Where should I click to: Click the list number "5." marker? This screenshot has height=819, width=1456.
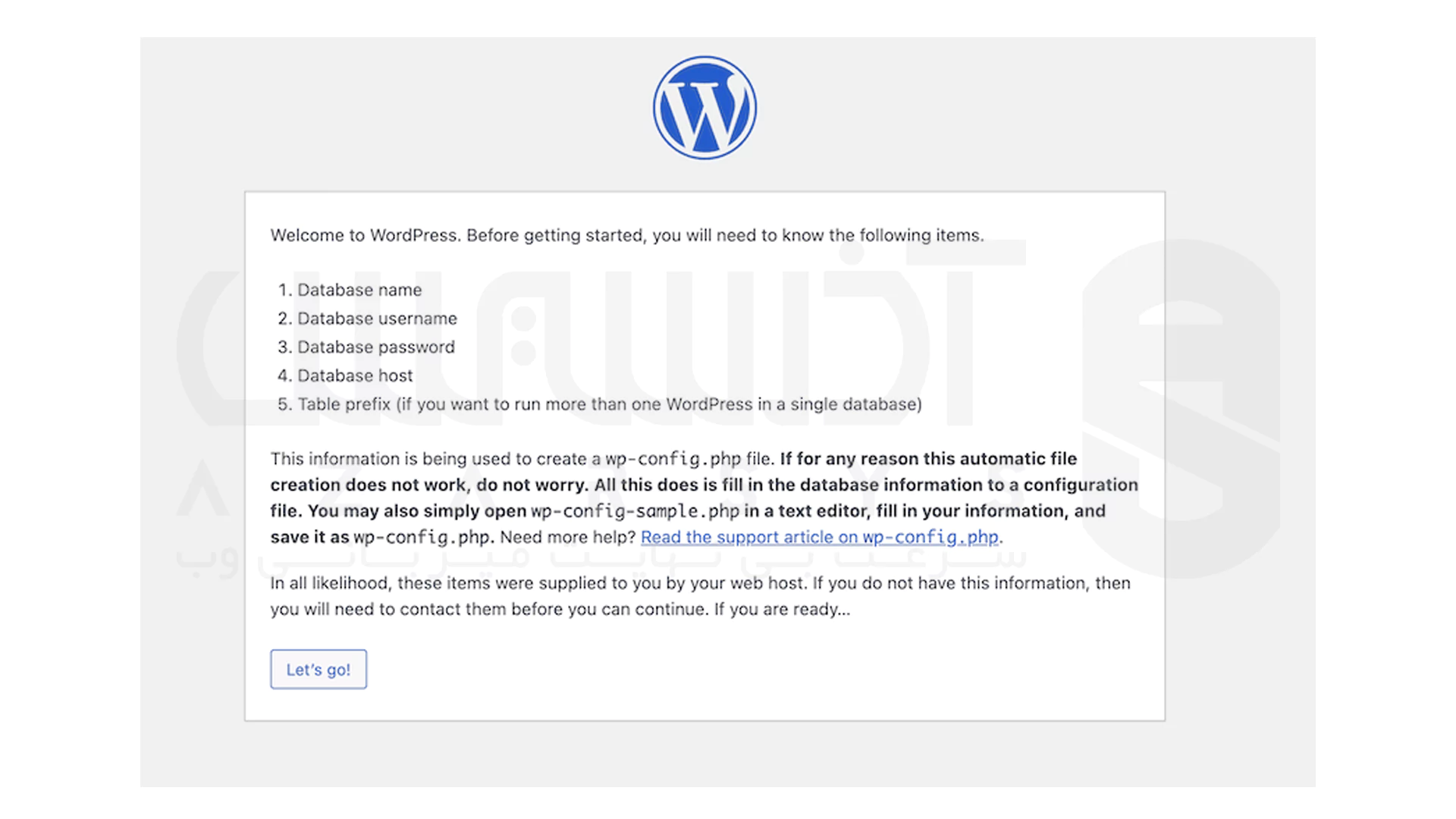284,404
